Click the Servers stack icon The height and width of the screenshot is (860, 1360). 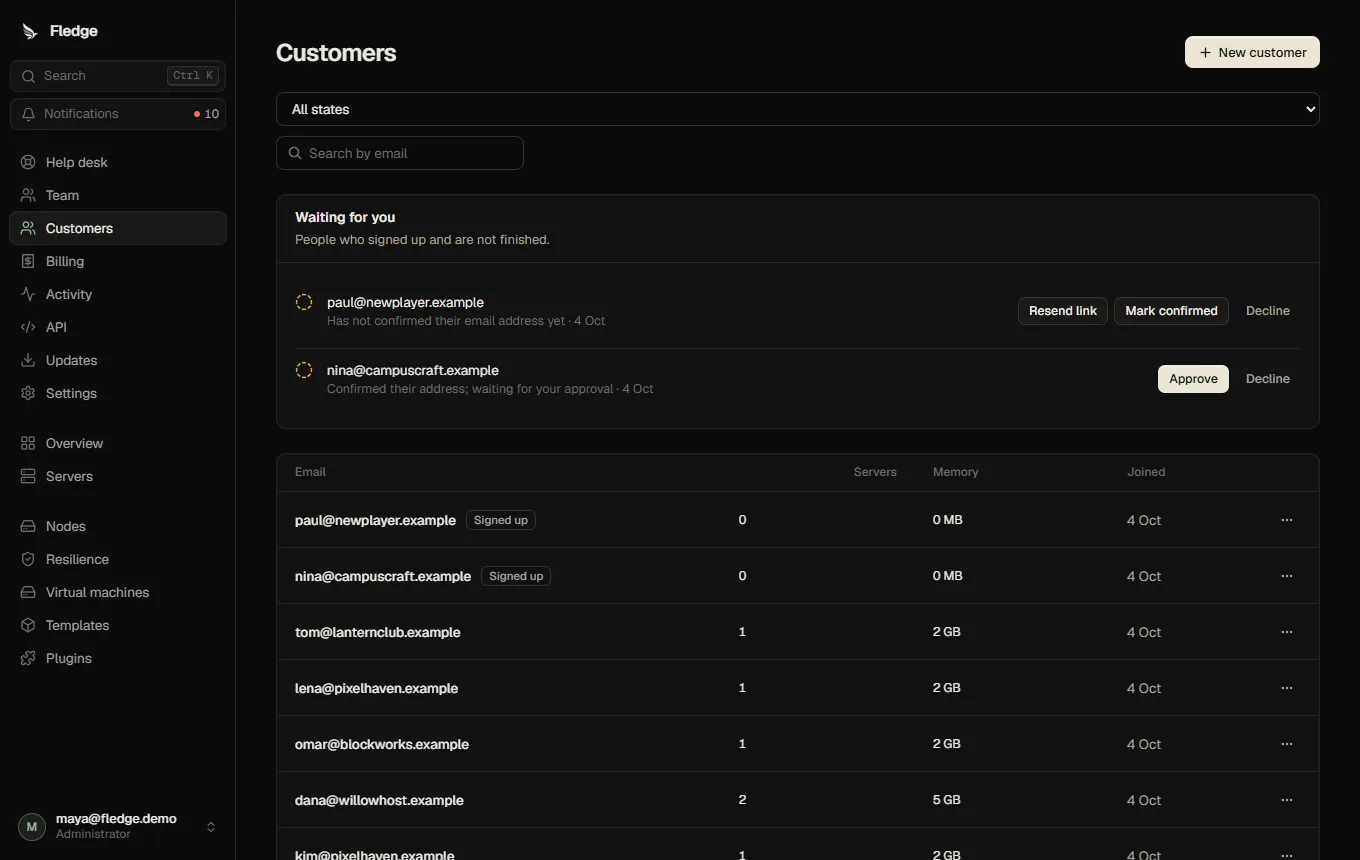(28, 476)
